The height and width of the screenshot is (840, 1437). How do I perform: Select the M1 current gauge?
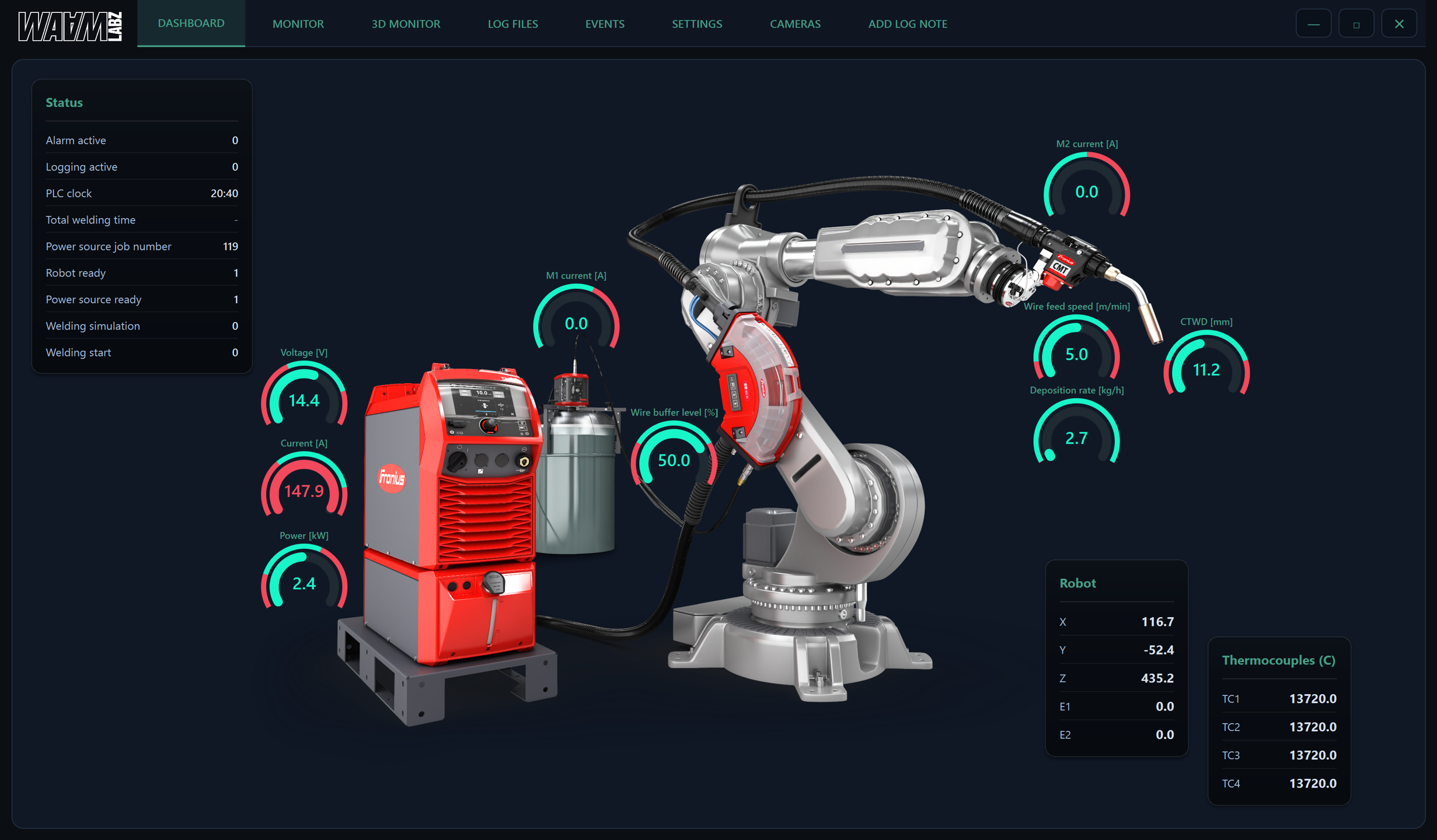[576, 317]
